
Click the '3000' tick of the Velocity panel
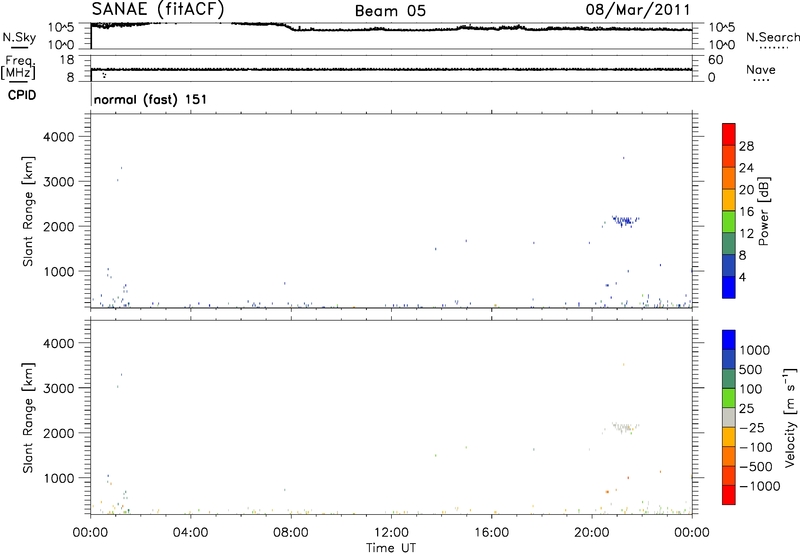[58, 388]
